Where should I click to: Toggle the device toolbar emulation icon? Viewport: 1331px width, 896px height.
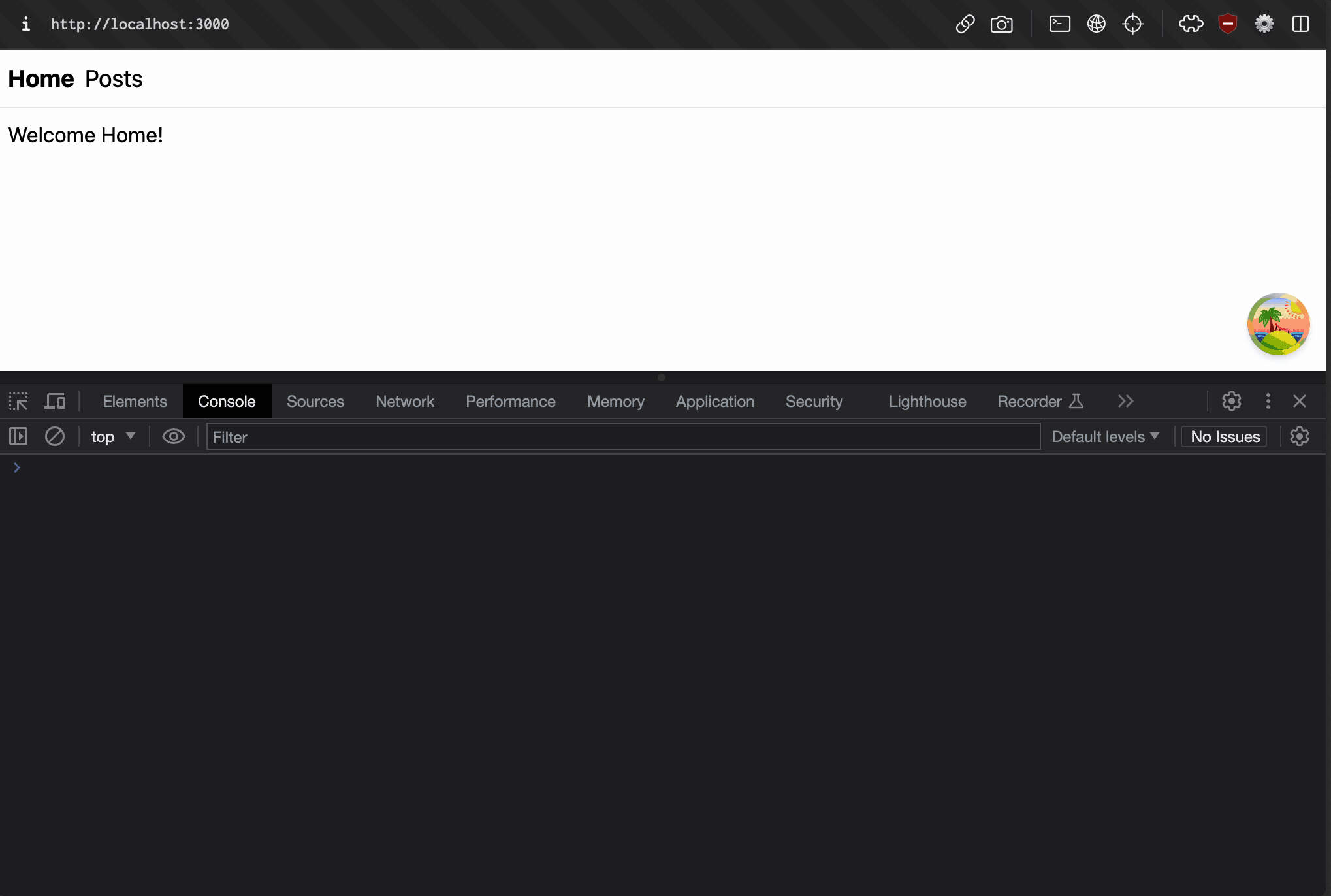(55, 401)
